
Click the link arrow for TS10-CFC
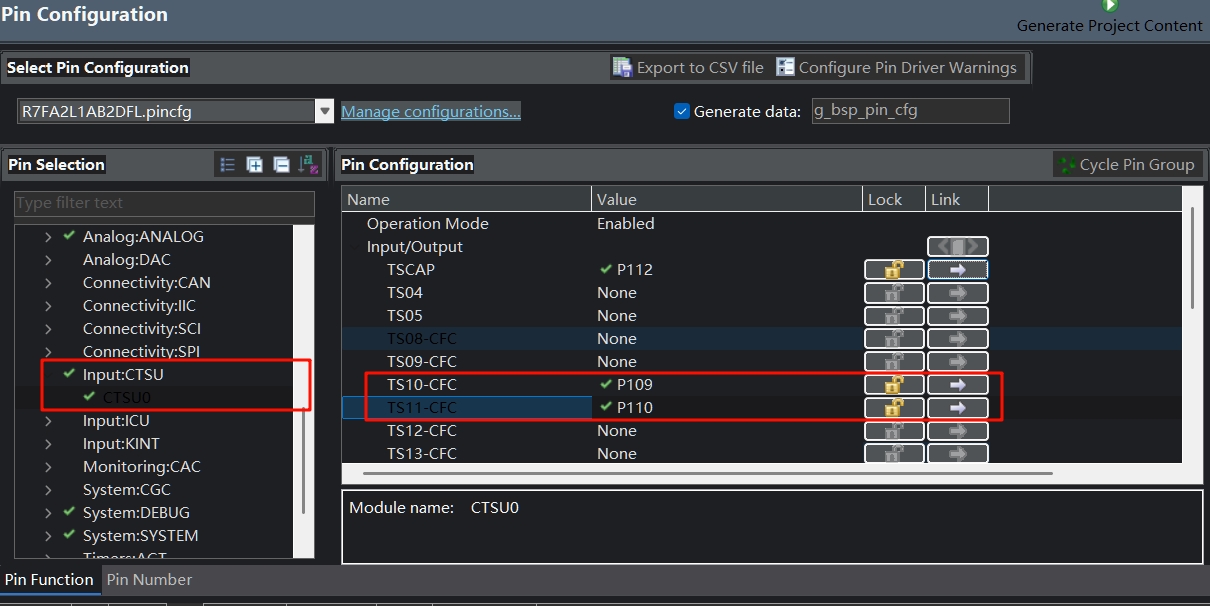click(958, 385)
